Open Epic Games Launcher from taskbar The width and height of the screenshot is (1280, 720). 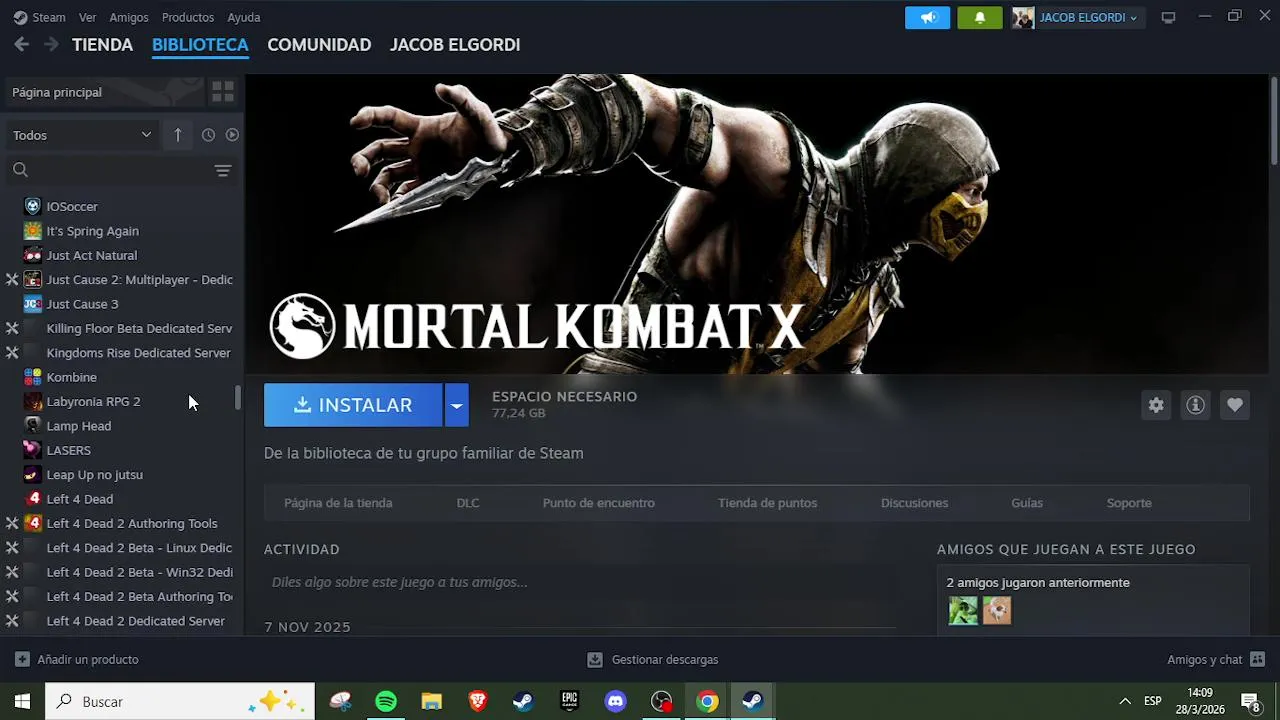tap(569, 701)
